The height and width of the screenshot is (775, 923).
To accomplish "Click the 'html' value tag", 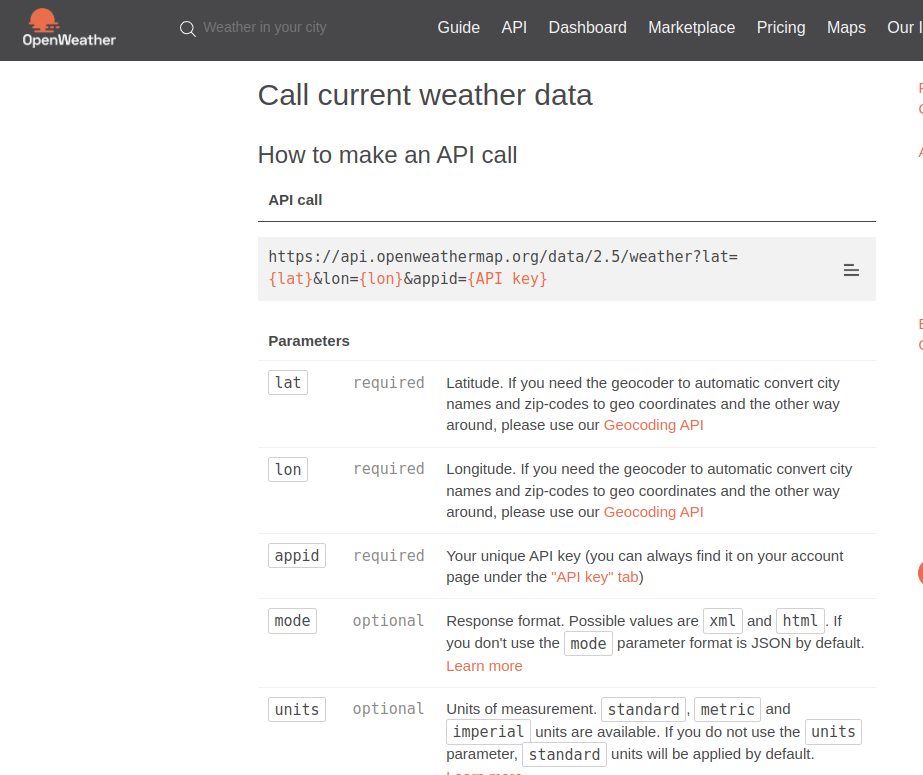I will pyautogui.click(x=800, y=621).
